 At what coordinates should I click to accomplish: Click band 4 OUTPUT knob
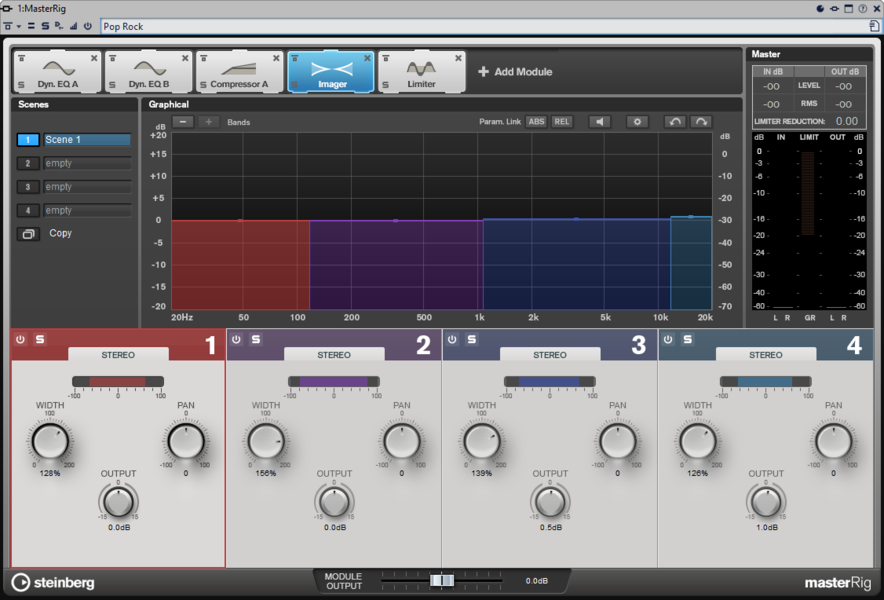(766, 502)
